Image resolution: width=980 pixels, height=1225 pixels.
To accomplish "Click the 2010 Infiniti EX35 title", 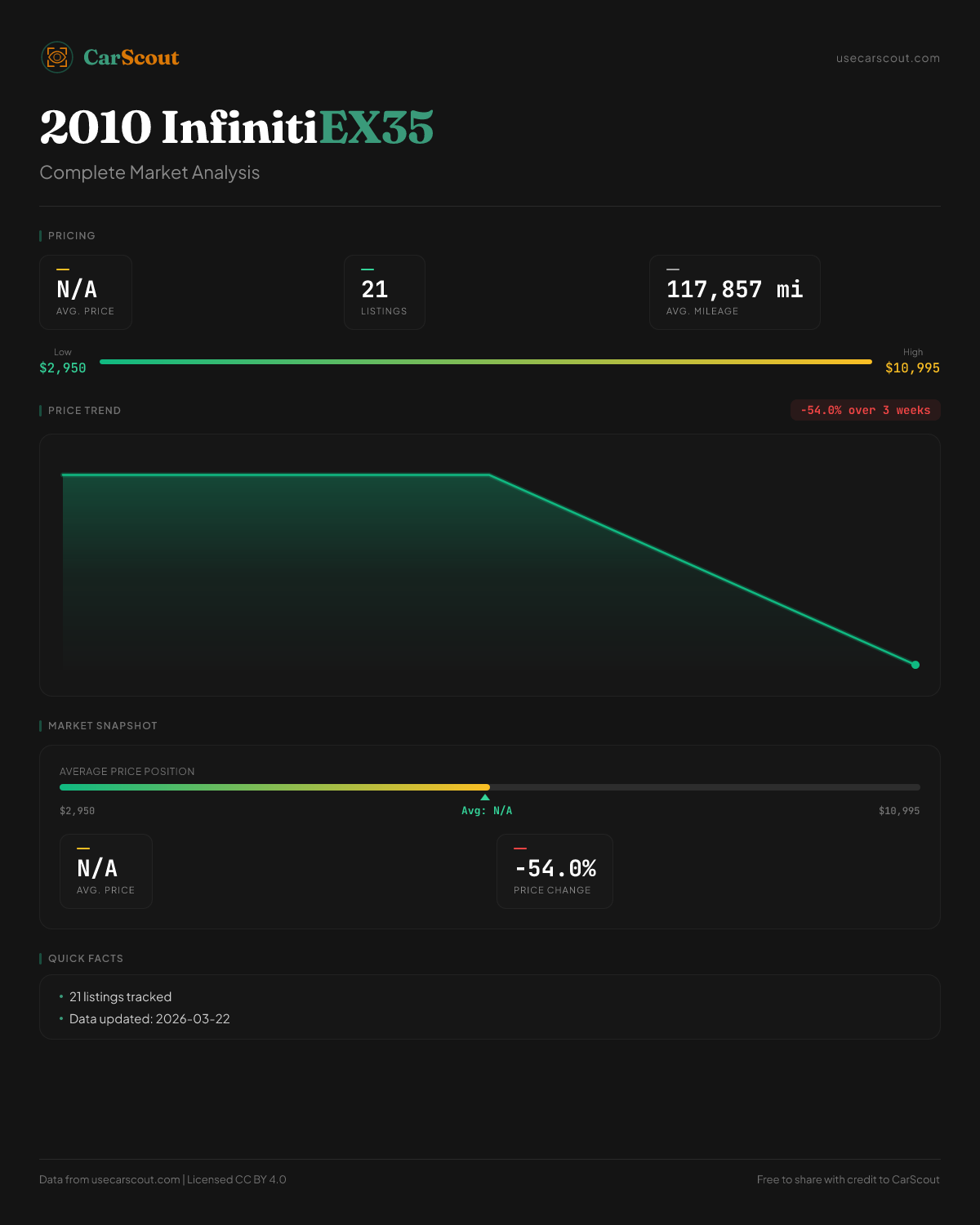I will point(237,127).
